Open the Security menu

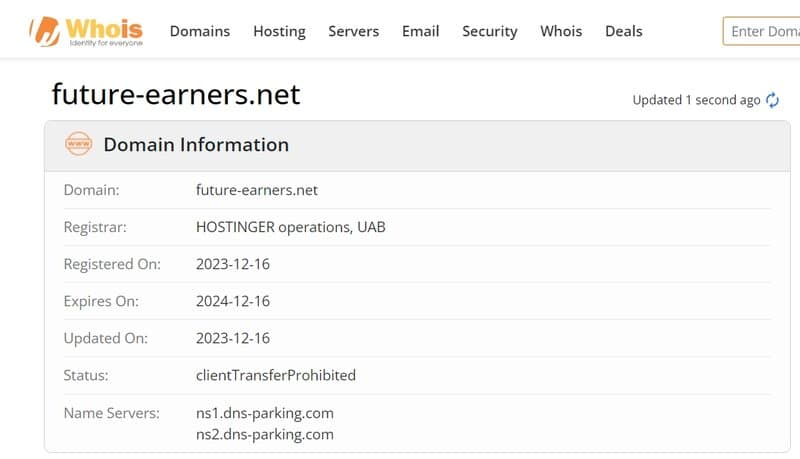click(x=490, y=32)
